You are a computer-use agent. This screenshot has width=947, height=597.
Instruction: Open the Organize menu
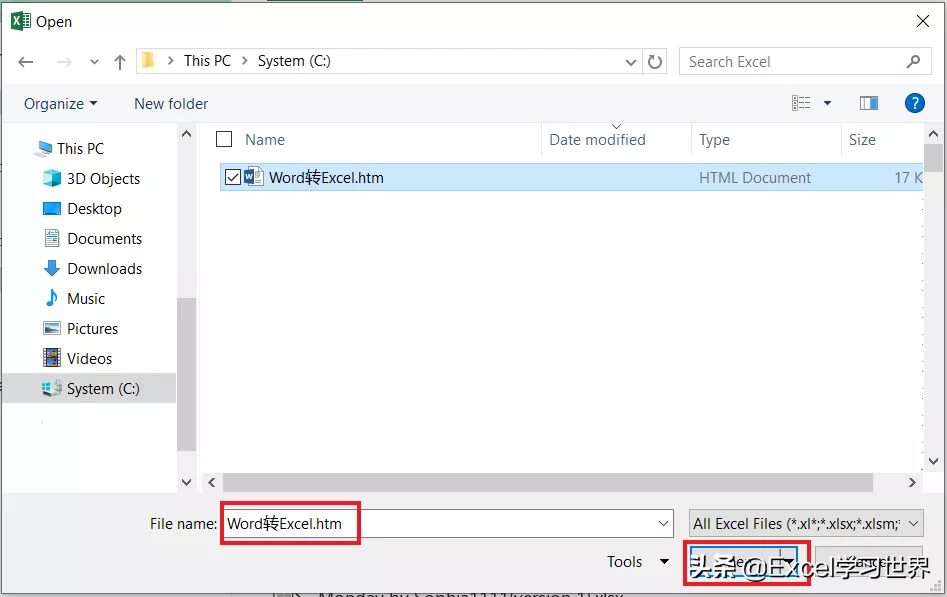[x=60, y=104]
